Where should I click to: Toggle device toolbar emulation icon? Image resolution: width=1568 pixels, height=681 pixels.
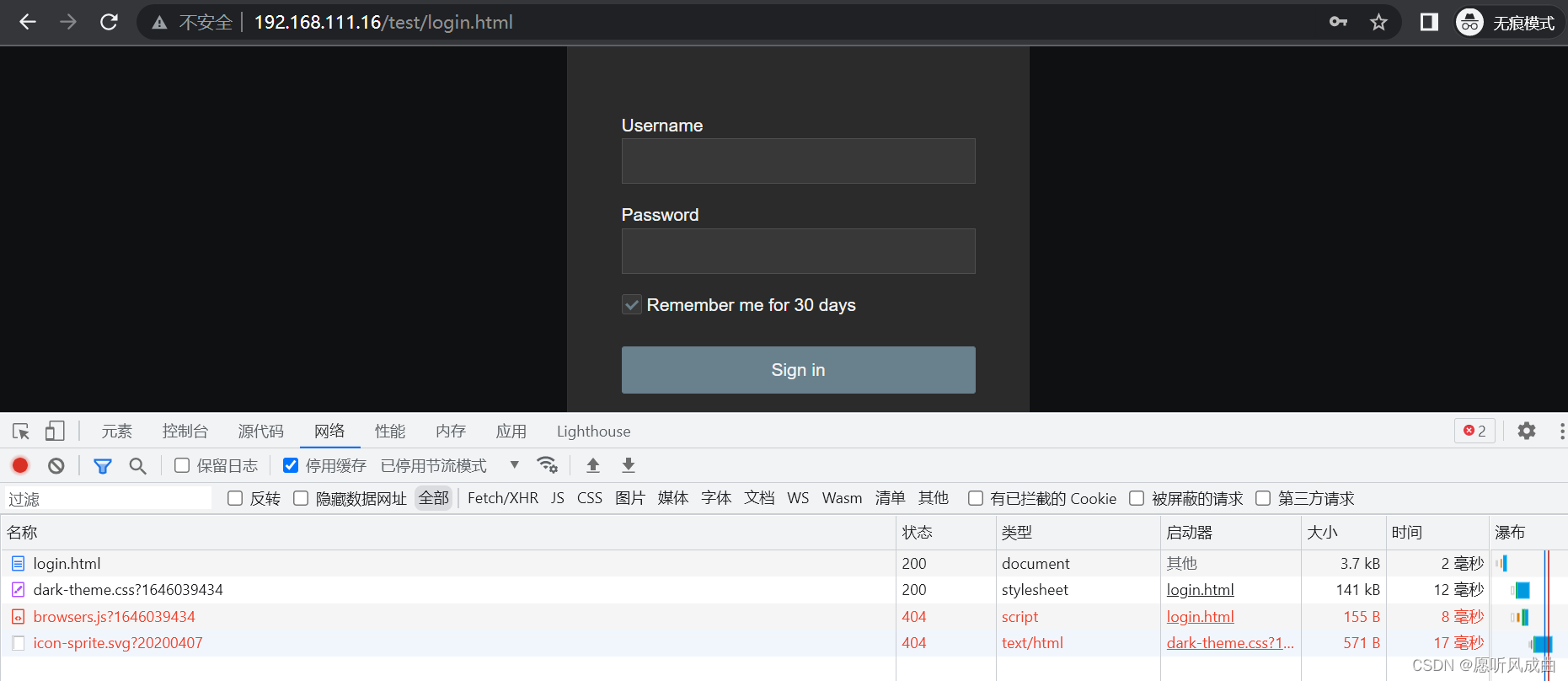55,432
